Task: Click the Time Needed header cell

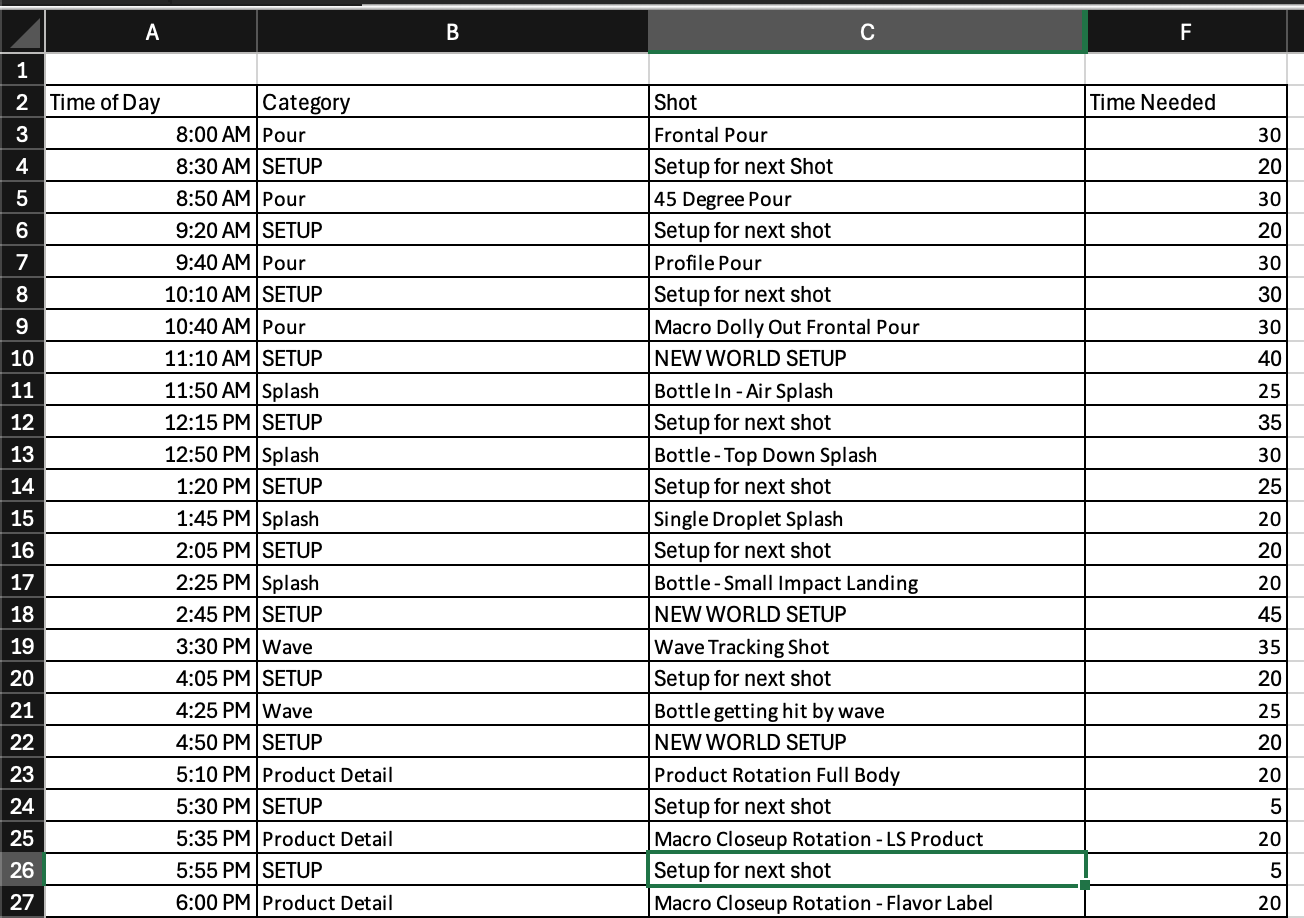Action: pos(1185,102)
